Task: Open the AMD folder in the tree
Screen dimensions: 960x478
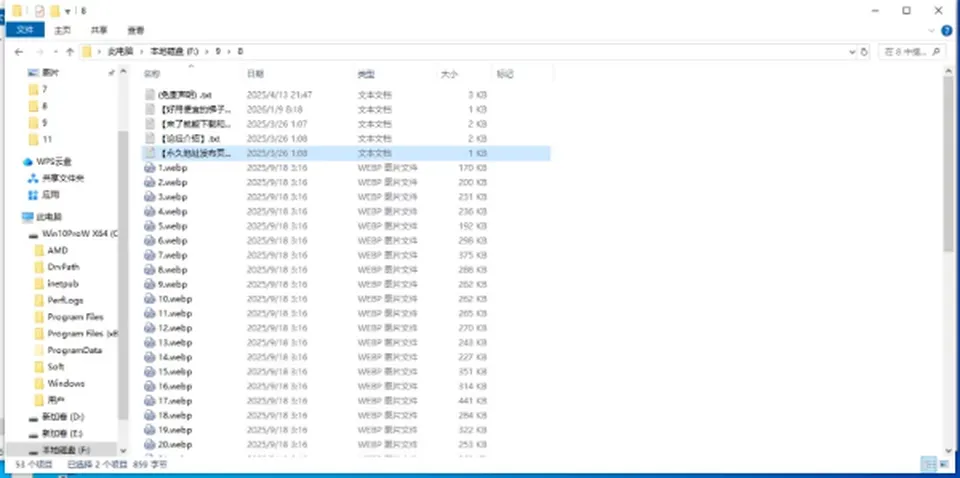Action: (x=58, y=250)
